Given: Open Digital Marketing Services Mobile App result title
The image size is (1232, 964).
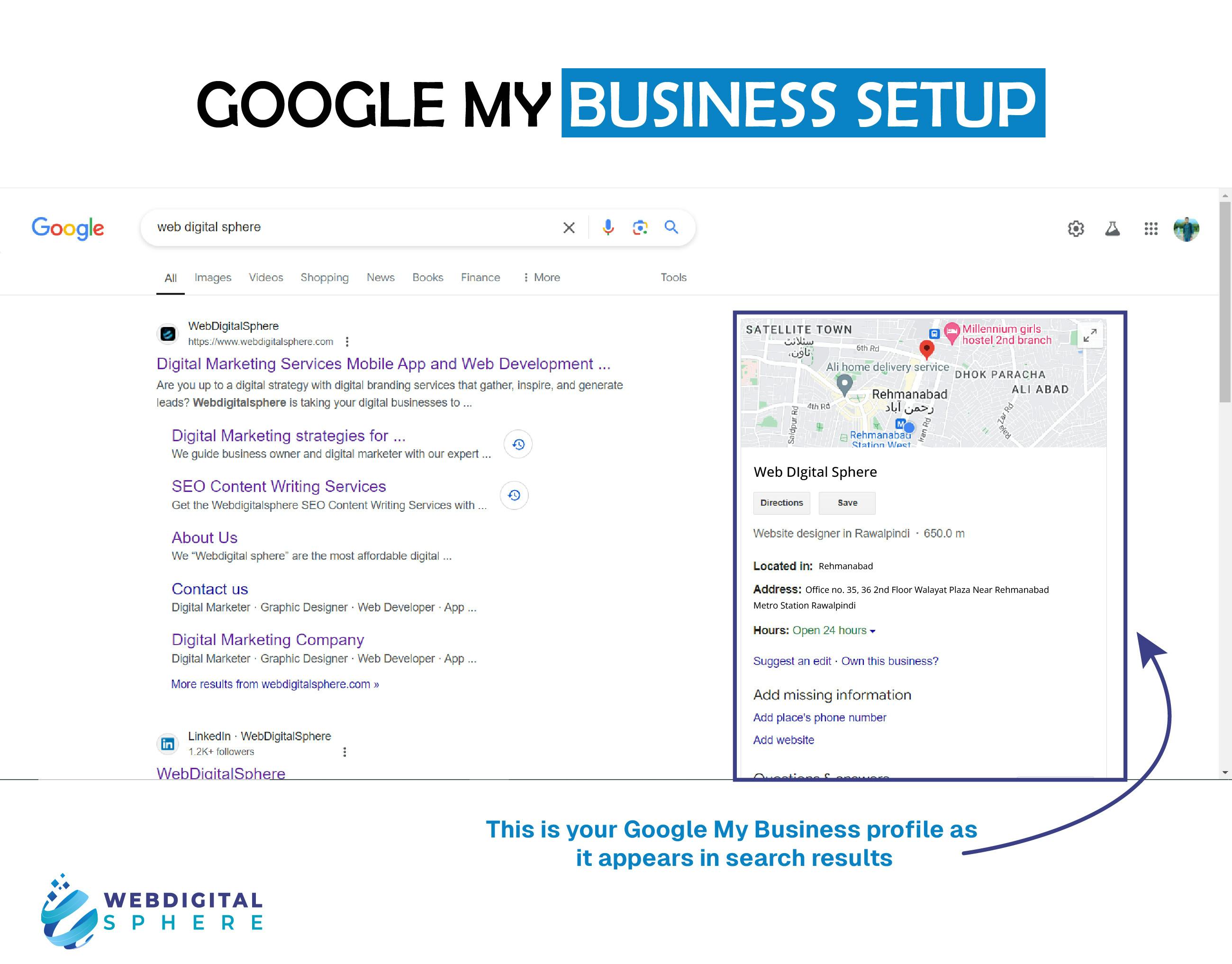Looking at the screenshot, I should 383,364.
